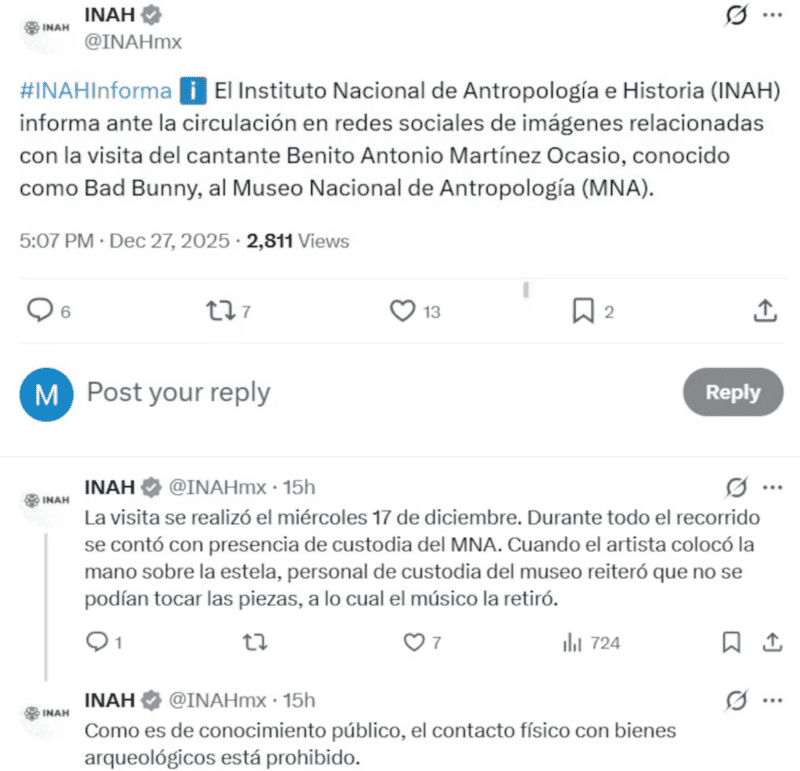
Task: Share the main post via share icon
Action: click(764, 311)
